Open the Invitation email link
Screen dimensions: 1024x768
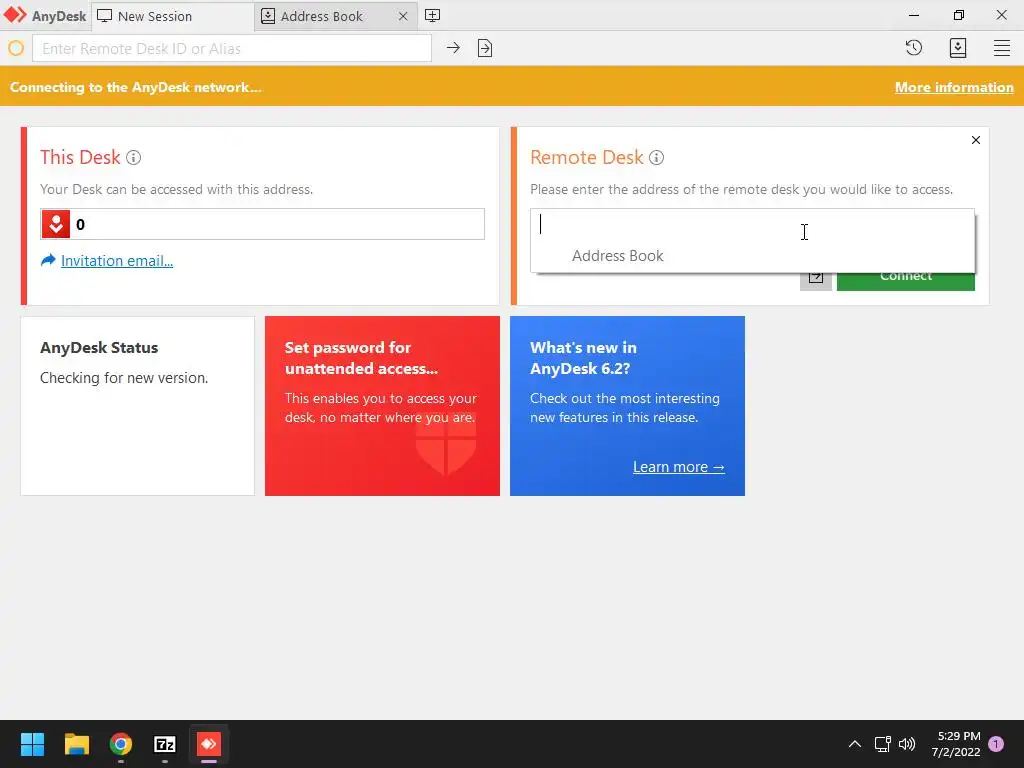[x=117, y=261]
